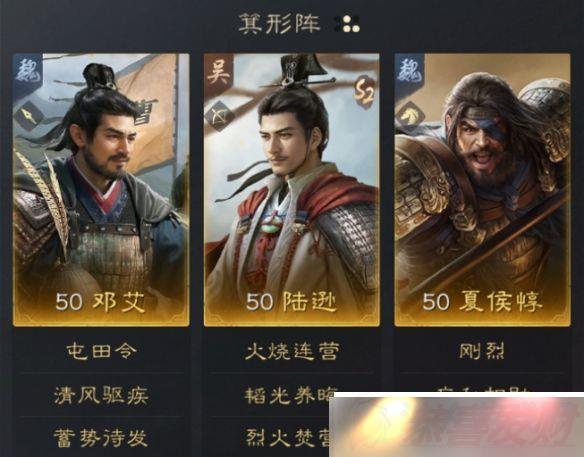Screen dimensions: 584x457
Task: Open the 邓艾 hero card portrait
Action: coord(101,190)
